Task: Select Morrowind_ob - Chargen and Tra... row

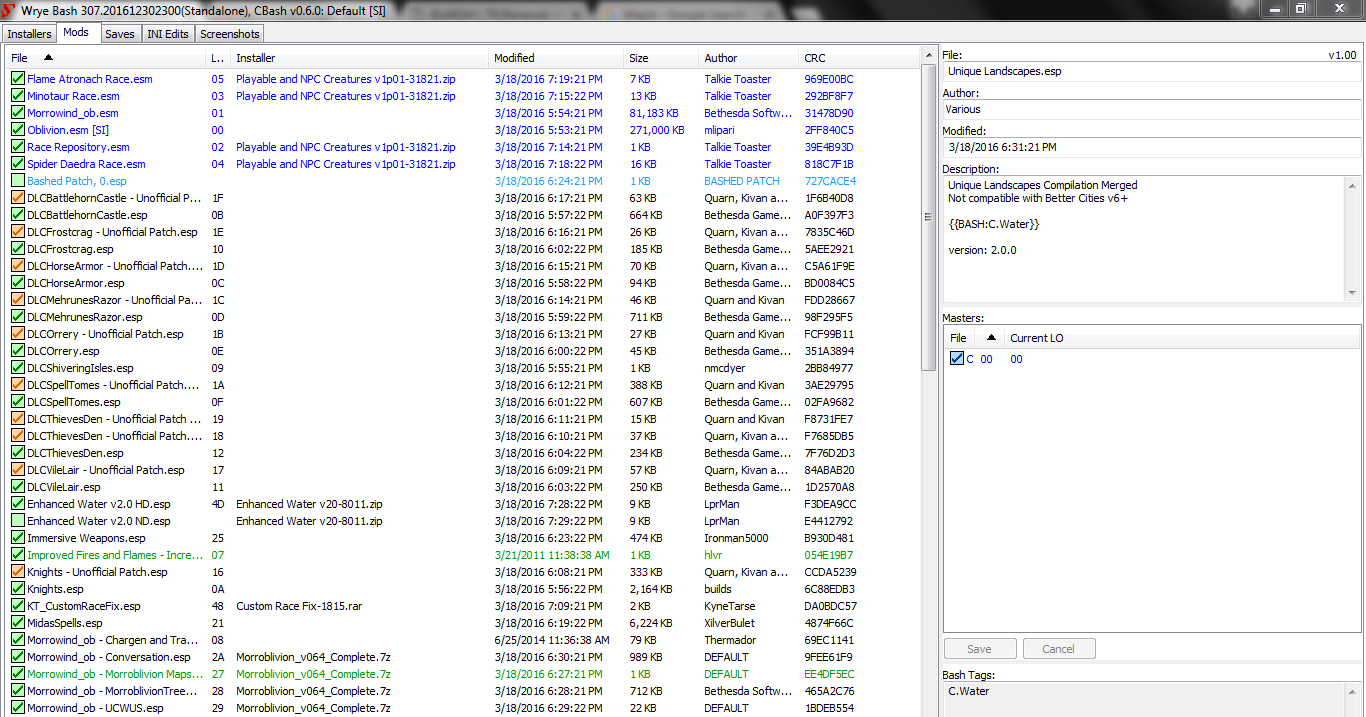Action: 464,640
